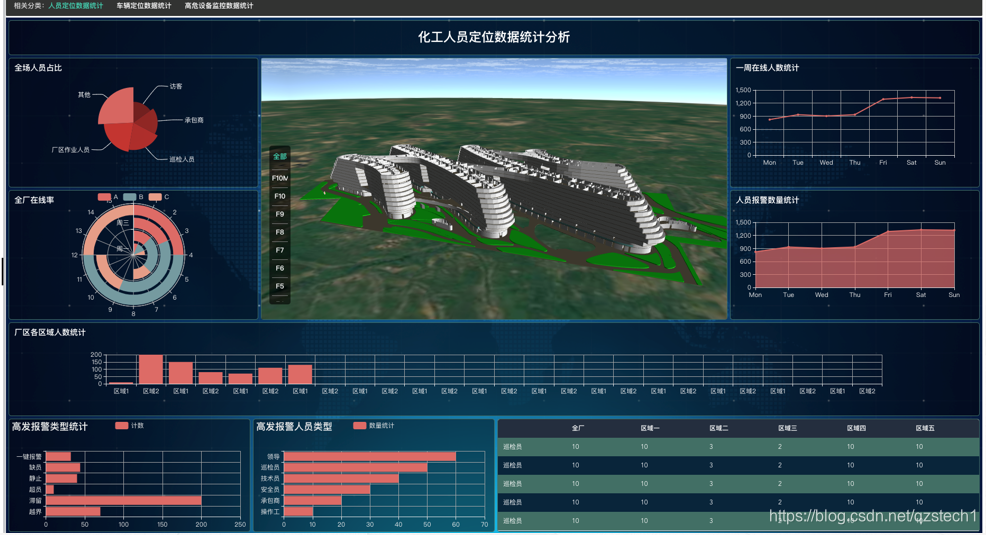Click the 区域五 column header
This screenshot has width=986, height=535.
[x=925, y=428]
